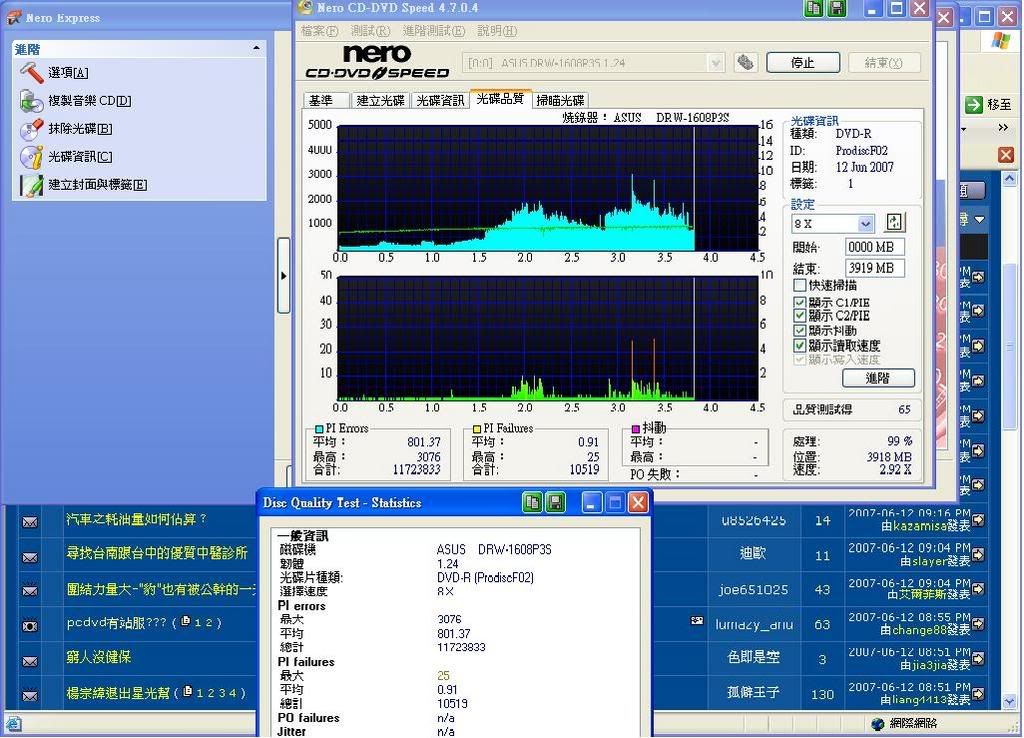Enable the 快速掃描 checkbox
This screenshot has height=738, width=1024.
(x=799, y=285)
